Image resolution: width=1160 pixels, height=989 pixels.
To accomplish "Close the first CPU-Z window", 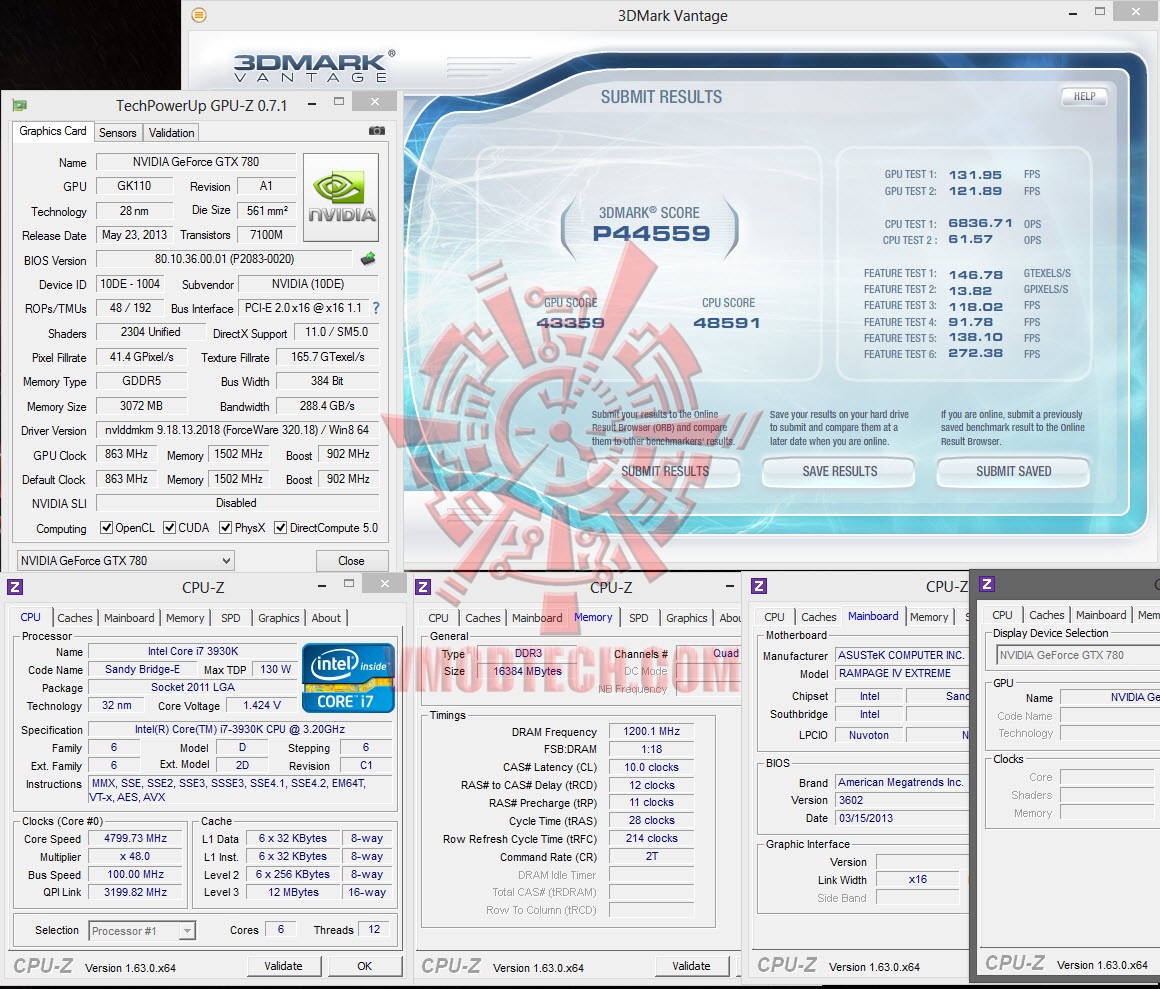I will [x=385, y=584].
